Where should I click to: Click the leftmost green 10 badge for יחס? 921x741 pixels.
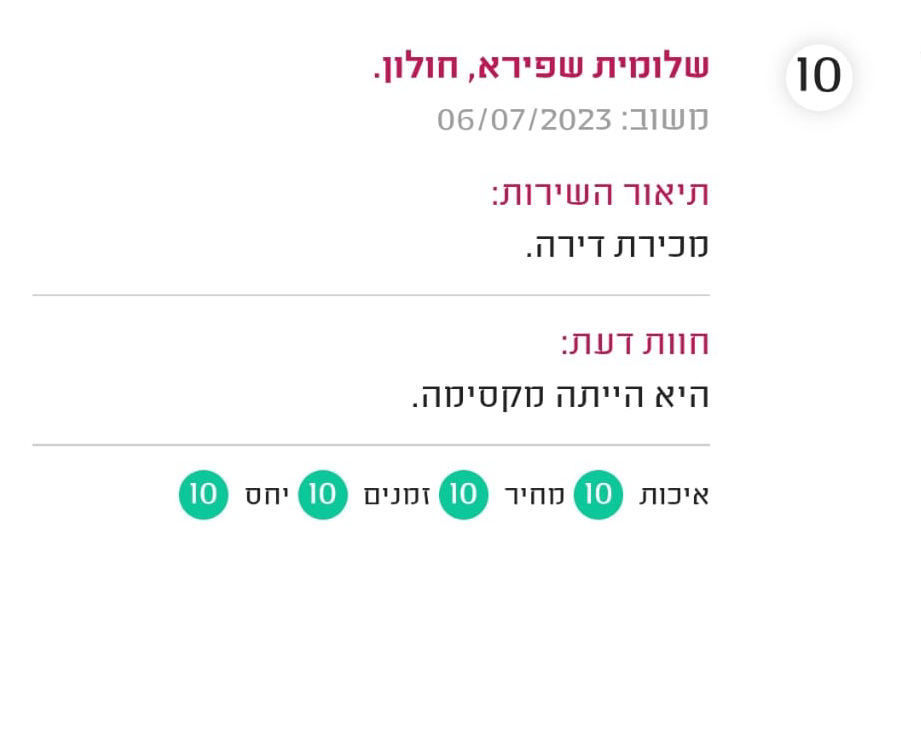click(204, 495)
